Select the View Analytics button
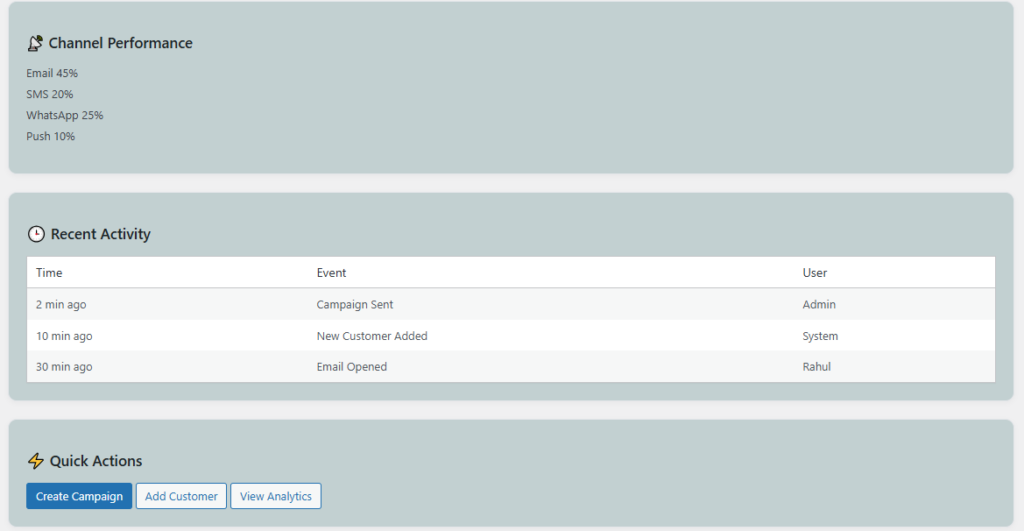The height and width of the screenshot is (531, 1024). (x=276, y=496)
